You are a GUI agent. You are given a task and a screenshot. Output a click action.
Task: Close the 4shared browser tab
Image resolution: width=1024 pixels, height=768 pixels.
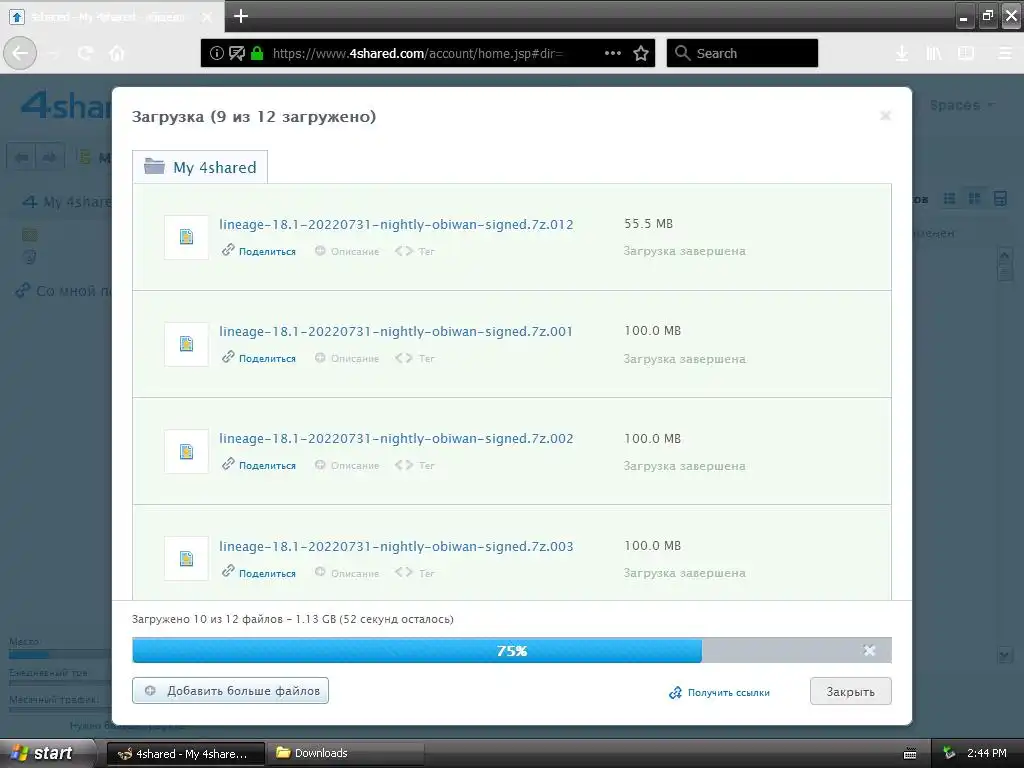207,17
